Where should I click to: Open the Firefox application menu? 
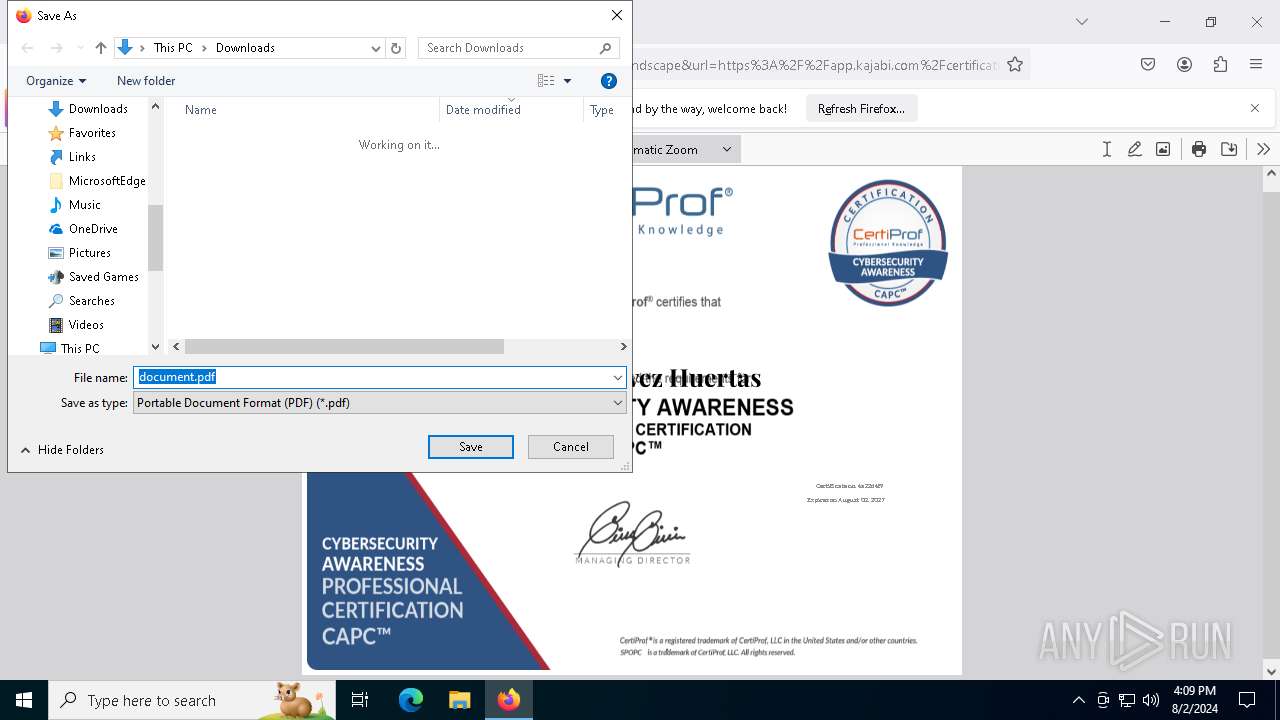click(x=1256, y=65)
